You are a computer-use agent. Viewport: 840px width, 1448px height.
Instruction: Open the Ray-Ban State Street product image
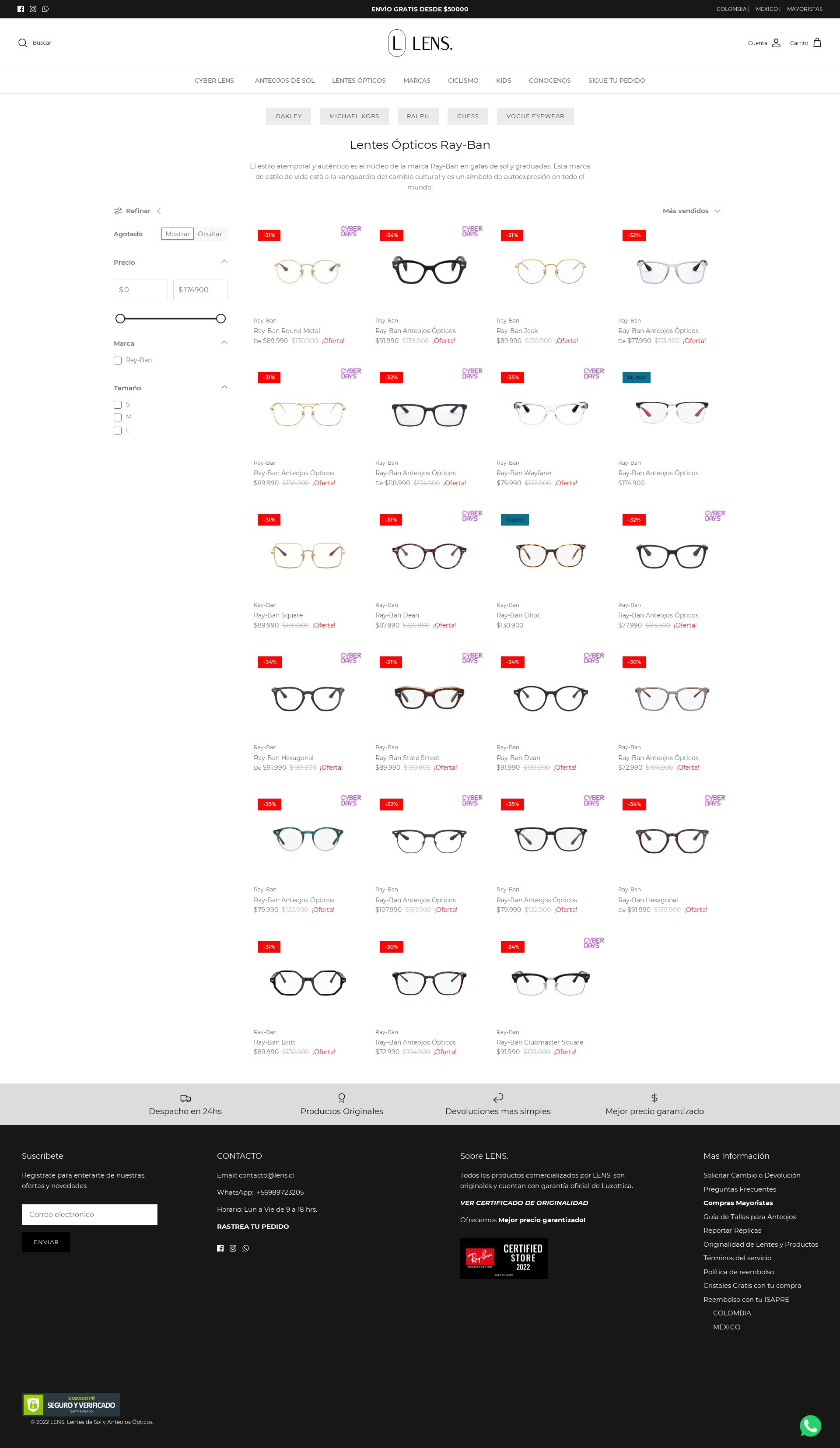(429, 698)
